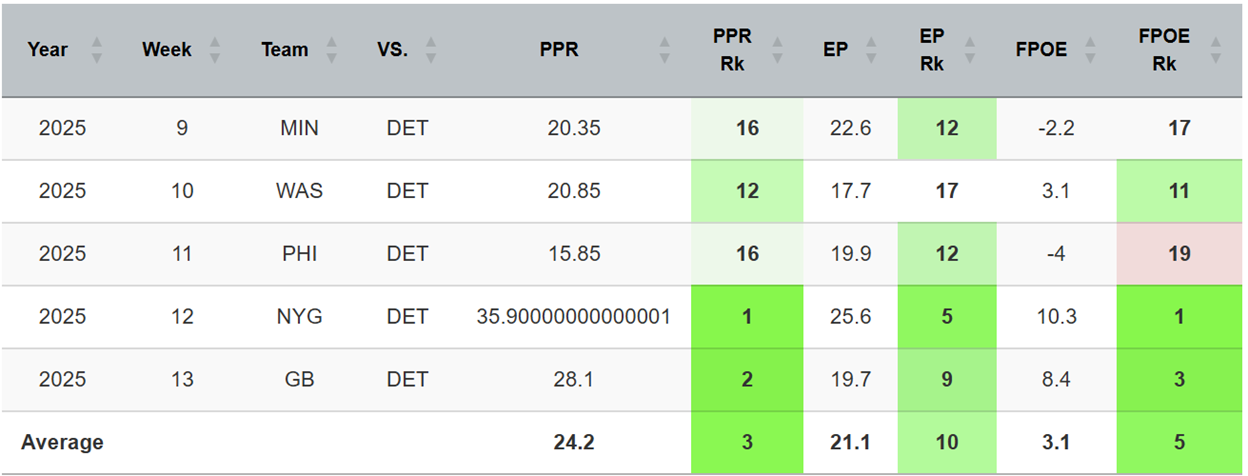
Task: Sort the EP column via arrows
Action: point(872,50)
